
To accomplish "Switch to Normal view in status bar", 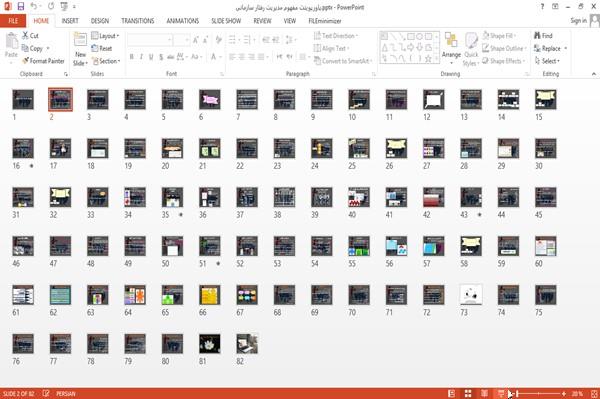I will point(452,393).
